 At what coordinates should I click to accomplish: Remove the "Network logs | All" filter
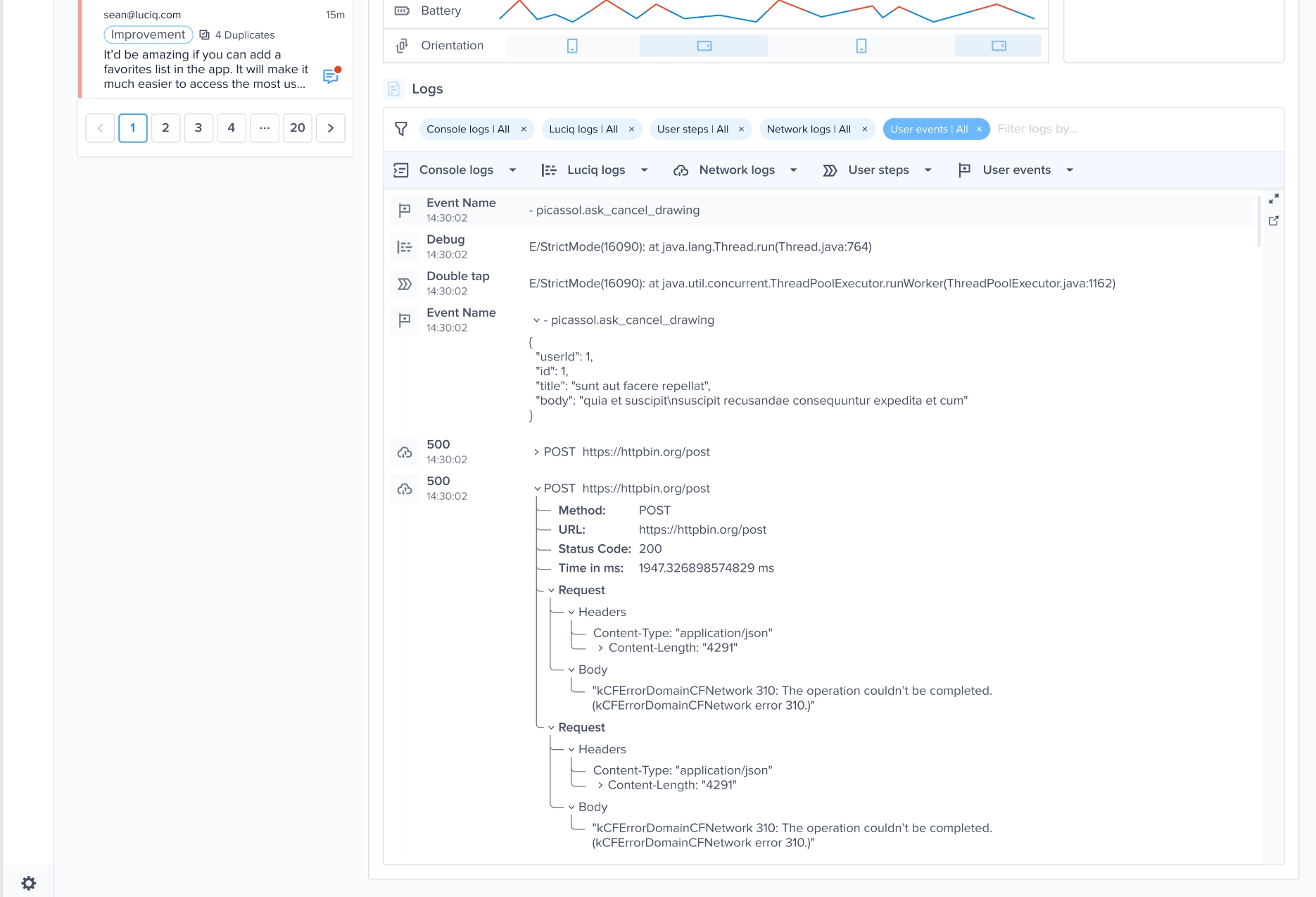point(864,129)
